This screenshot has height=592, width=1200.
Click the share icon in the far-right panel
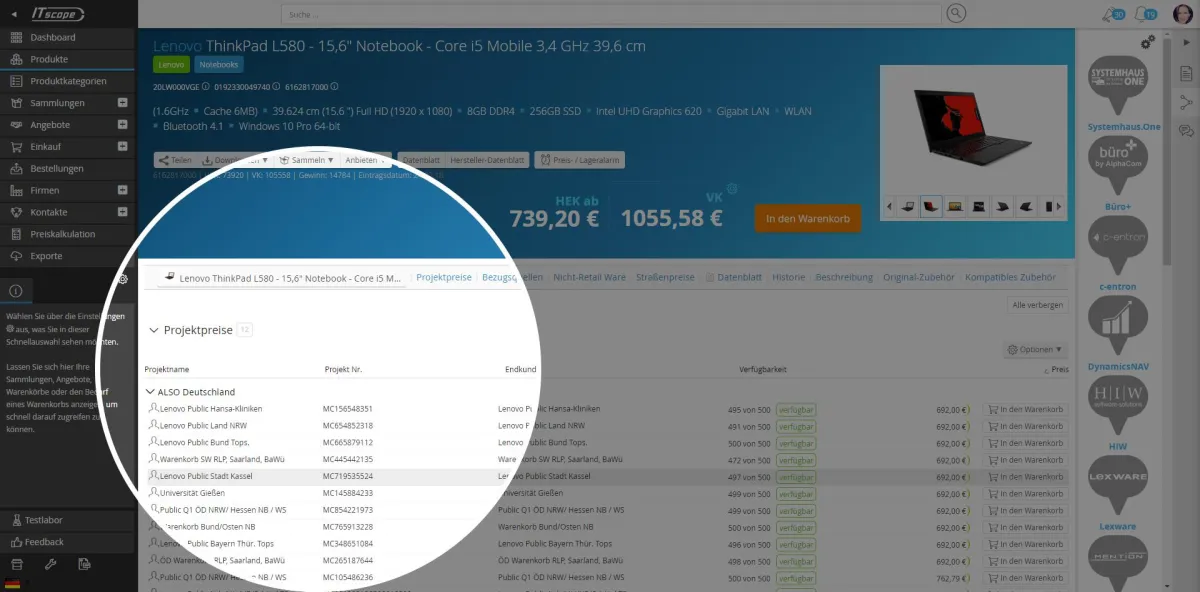1187,103
